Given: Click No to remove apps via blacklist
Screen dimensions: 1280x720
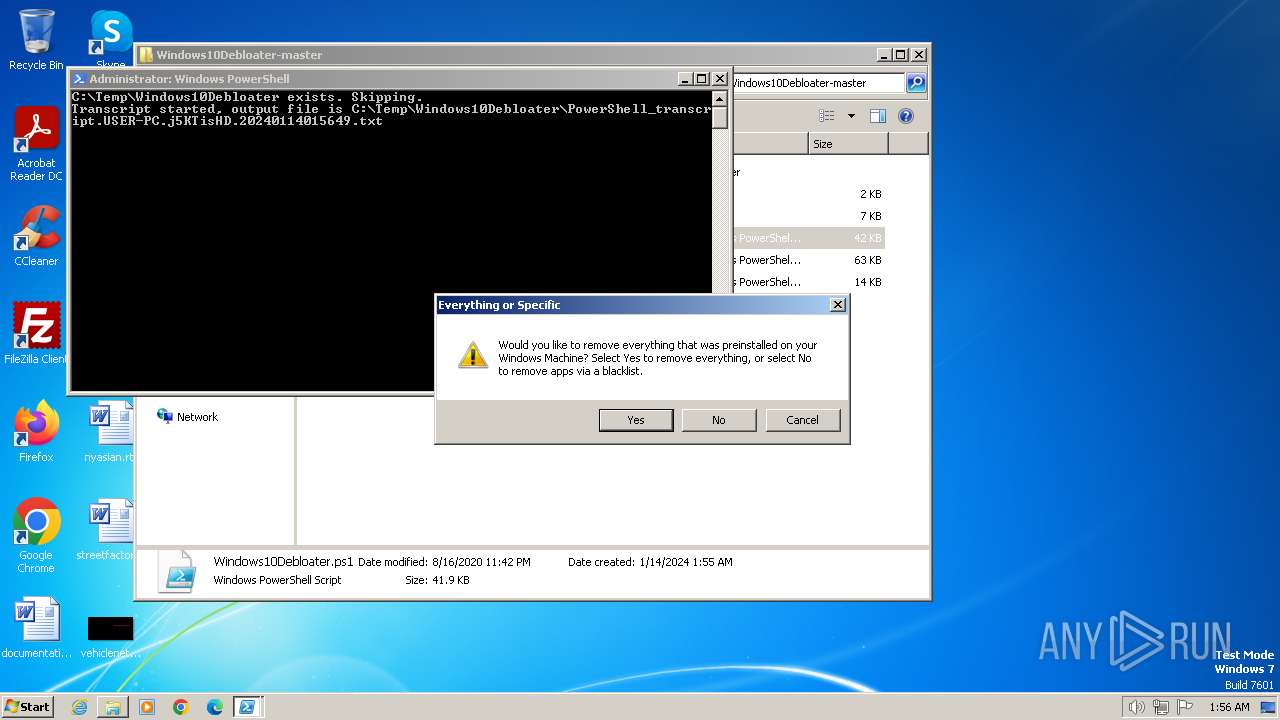Looking at the screenshot, I should pos(718,420).
